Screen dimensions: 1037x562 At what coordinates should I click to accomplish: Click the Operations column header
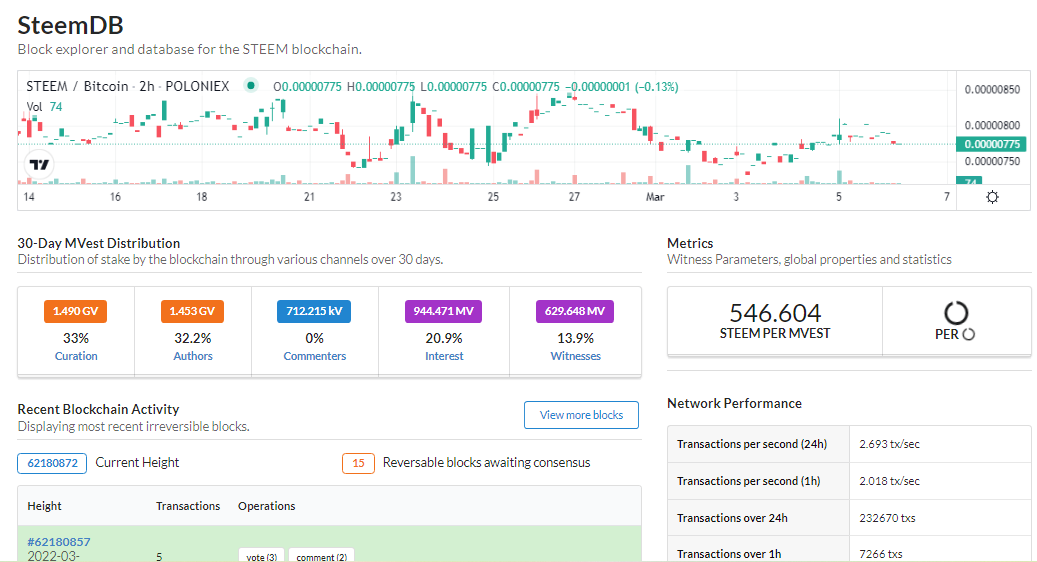click(267, 506)
